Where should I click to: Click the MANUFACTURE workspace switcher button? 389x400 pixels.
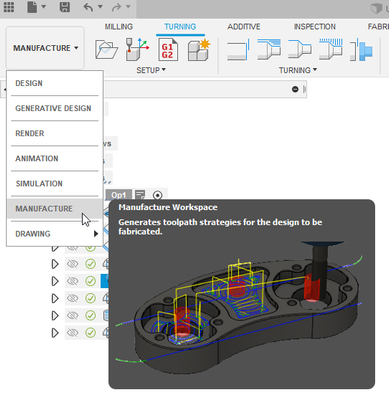45,48
